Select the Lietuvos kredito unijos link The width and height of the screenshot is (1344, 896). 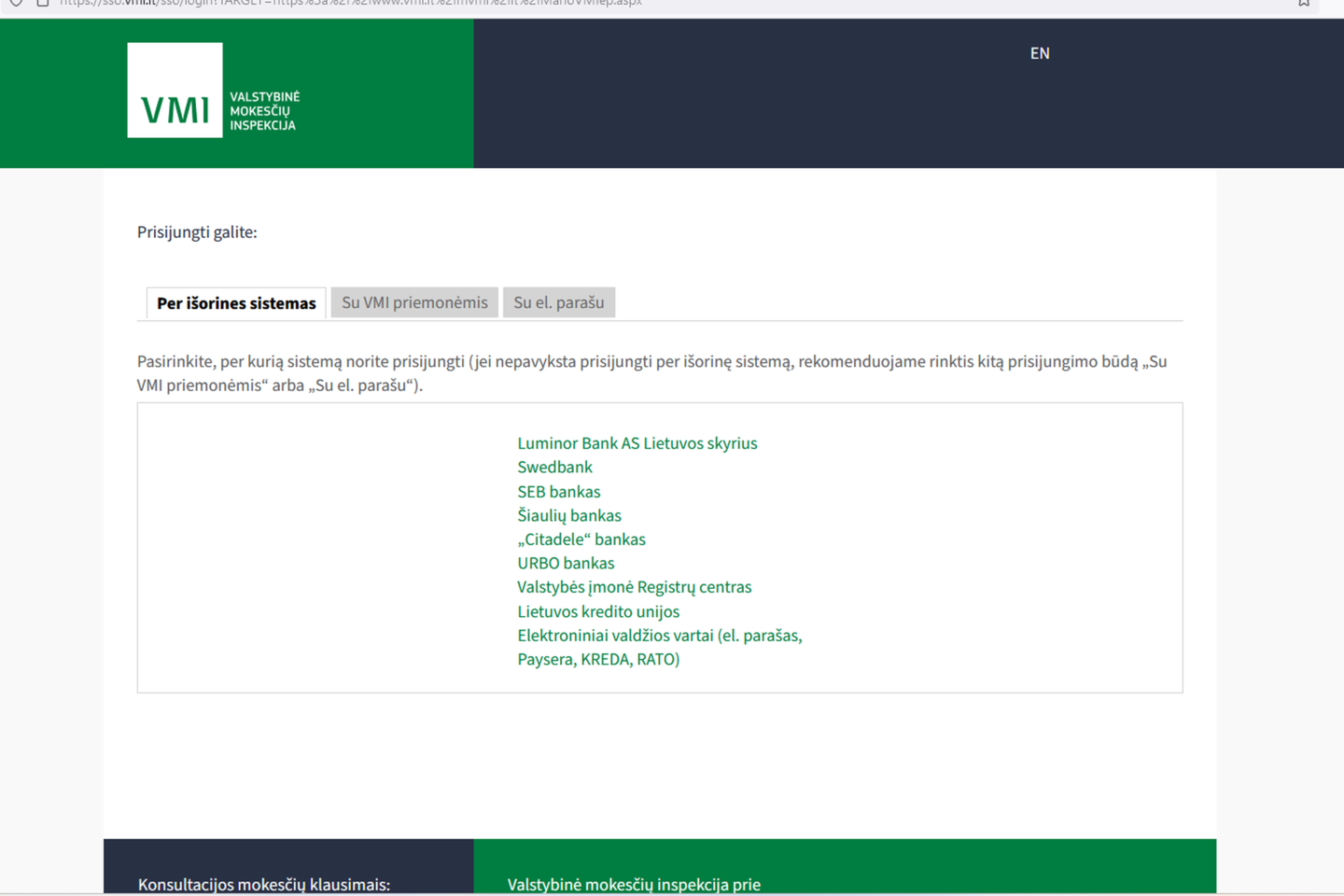pos(598,611)
